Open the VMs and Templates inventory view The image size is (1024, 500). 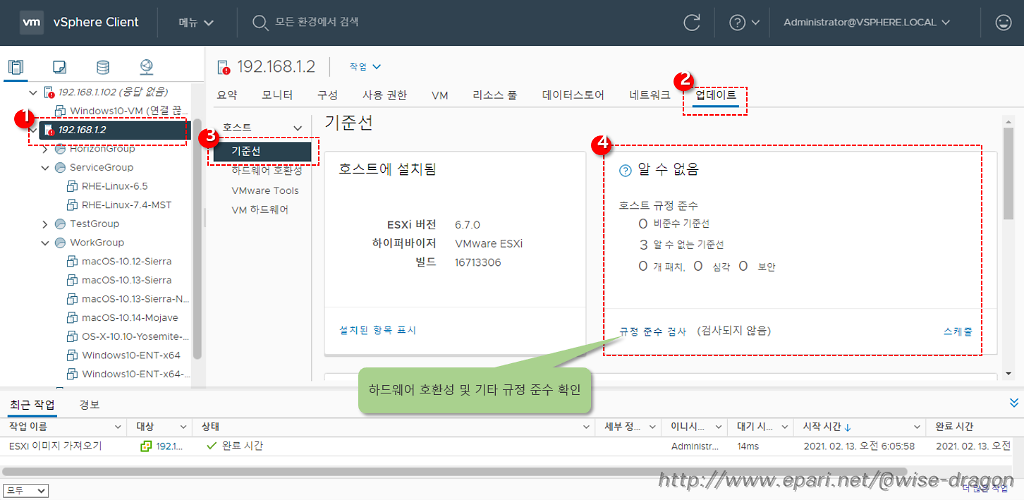[x=59, y=67]
